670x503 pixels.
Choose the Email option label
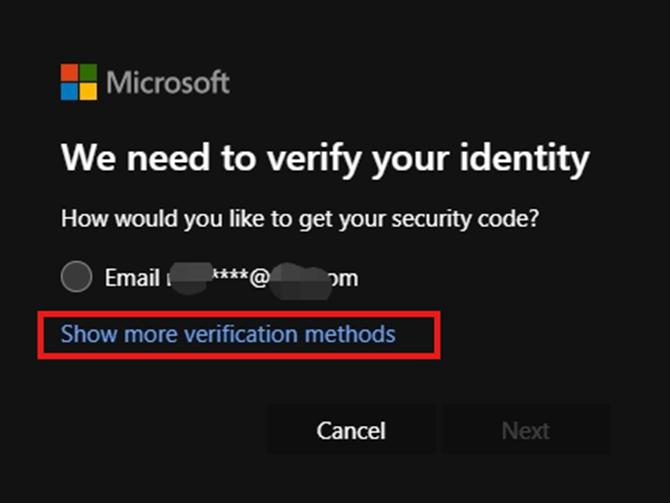pyautogui.click(x=132, y=278)
